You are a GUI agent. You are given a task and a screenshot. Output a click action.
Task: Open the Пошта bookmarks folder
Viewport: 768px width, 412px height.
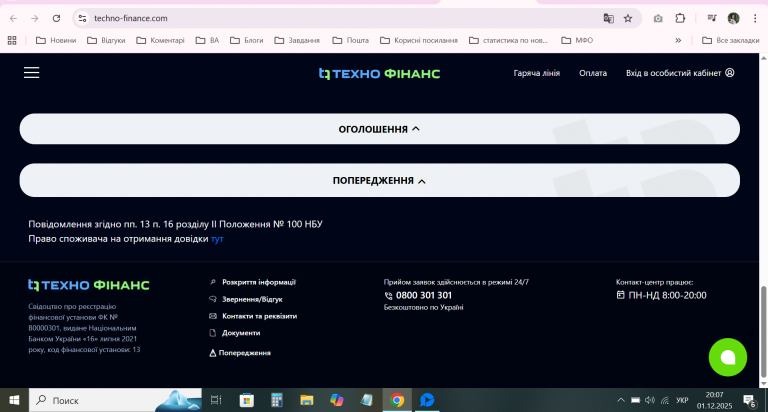(350, 40)
